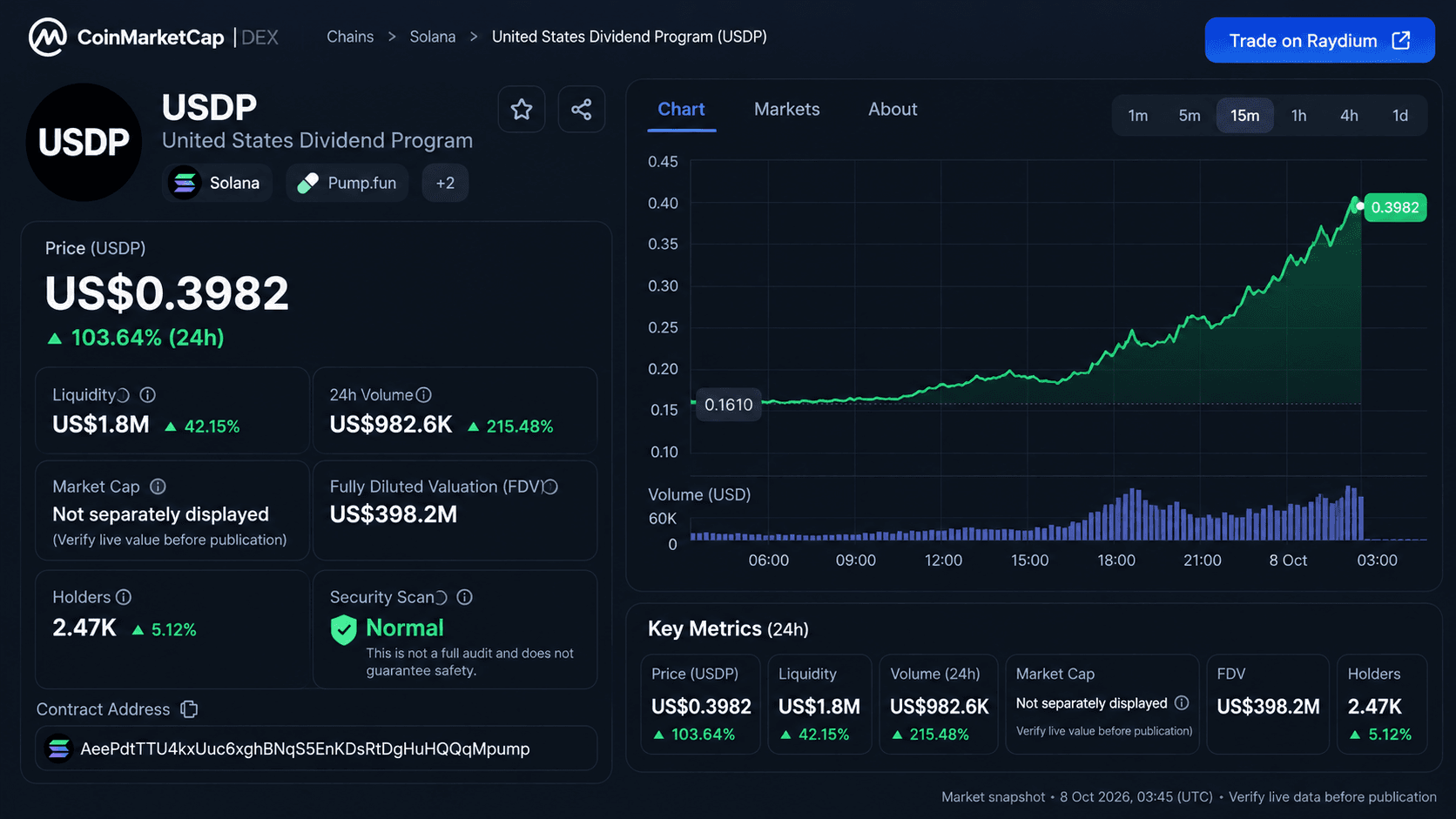
Task: Switch to the About tab
Action: click(x=893, y=110)
